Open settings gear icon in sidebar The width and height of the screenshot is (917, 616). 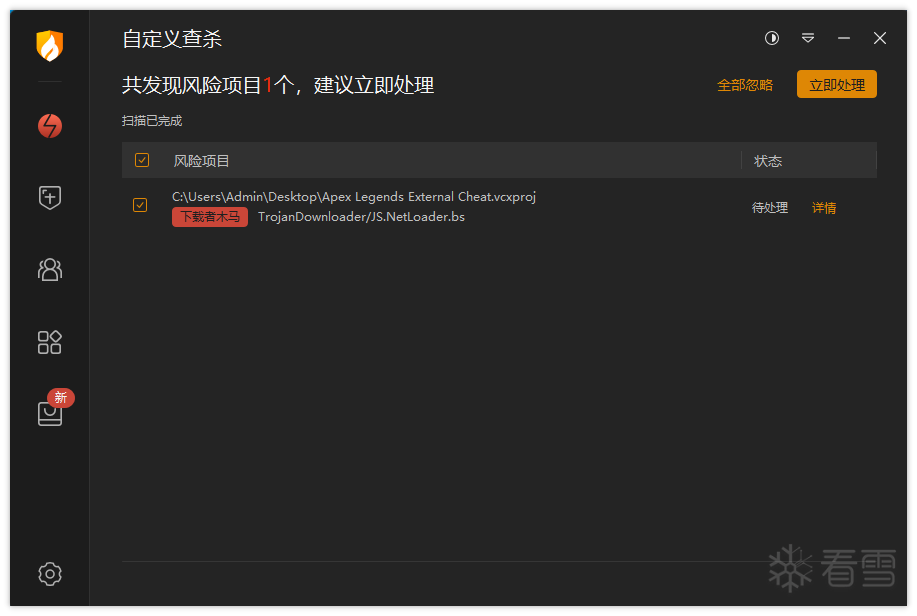click(50, 574)
